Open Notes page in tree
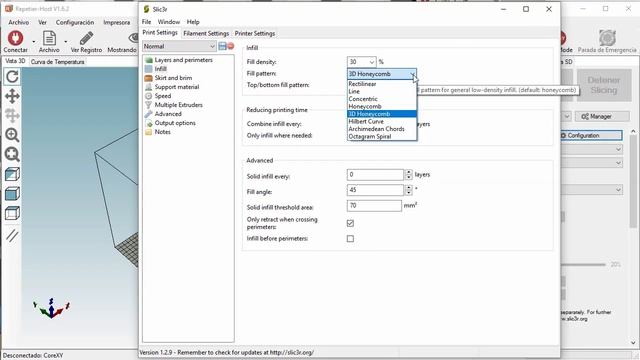640x360 pixels. point(162,132)
